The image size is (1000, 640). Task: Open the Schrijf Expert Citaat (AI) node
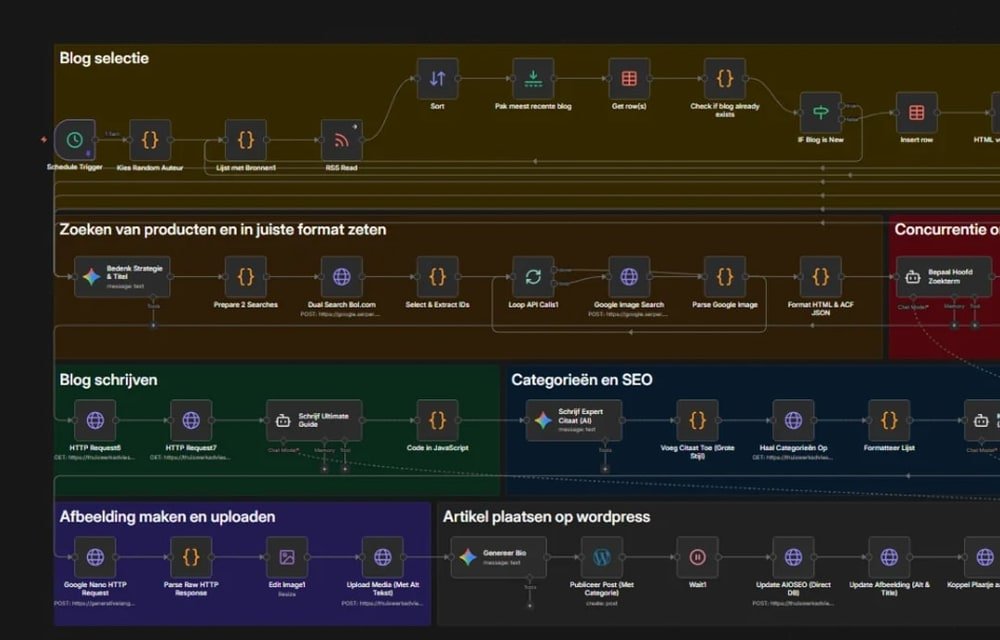click(x=574, y=420)
